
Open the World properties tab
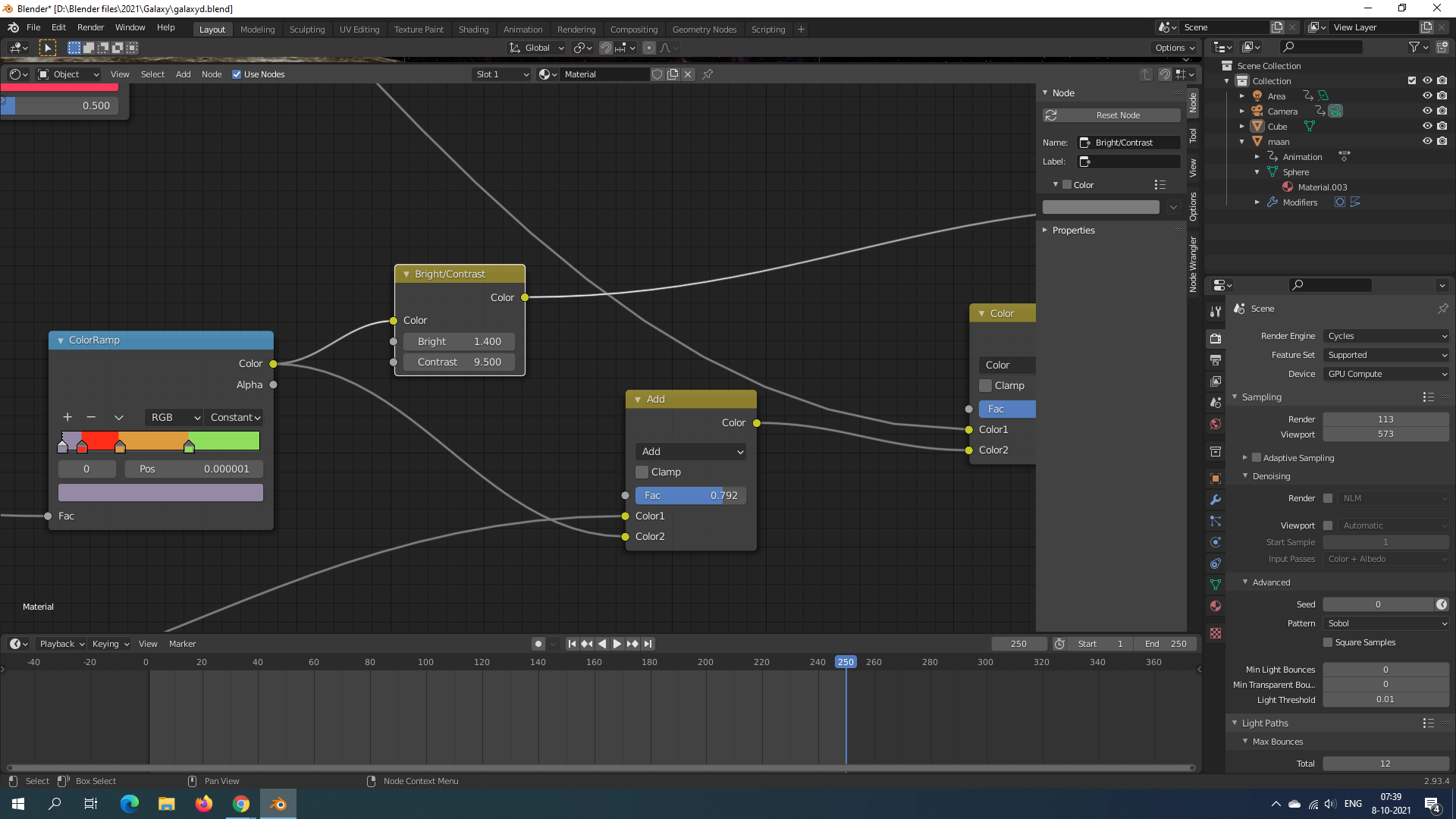point(1216,424)
